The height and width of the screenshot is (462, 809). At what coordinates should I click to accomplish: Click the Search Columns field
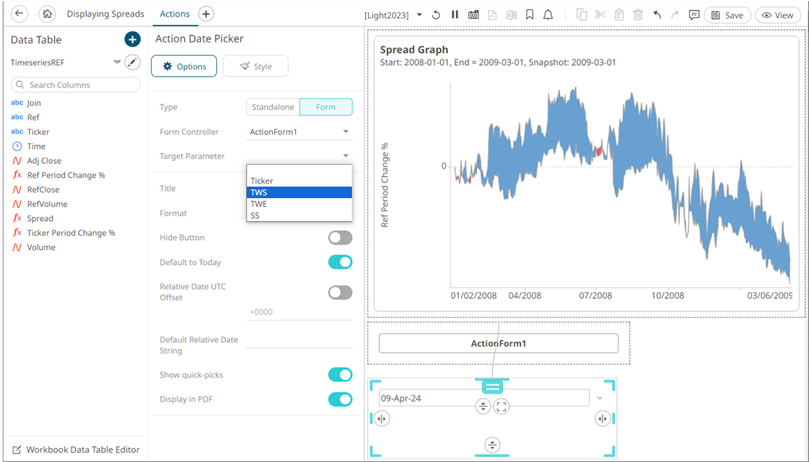[x=75, y=85]
